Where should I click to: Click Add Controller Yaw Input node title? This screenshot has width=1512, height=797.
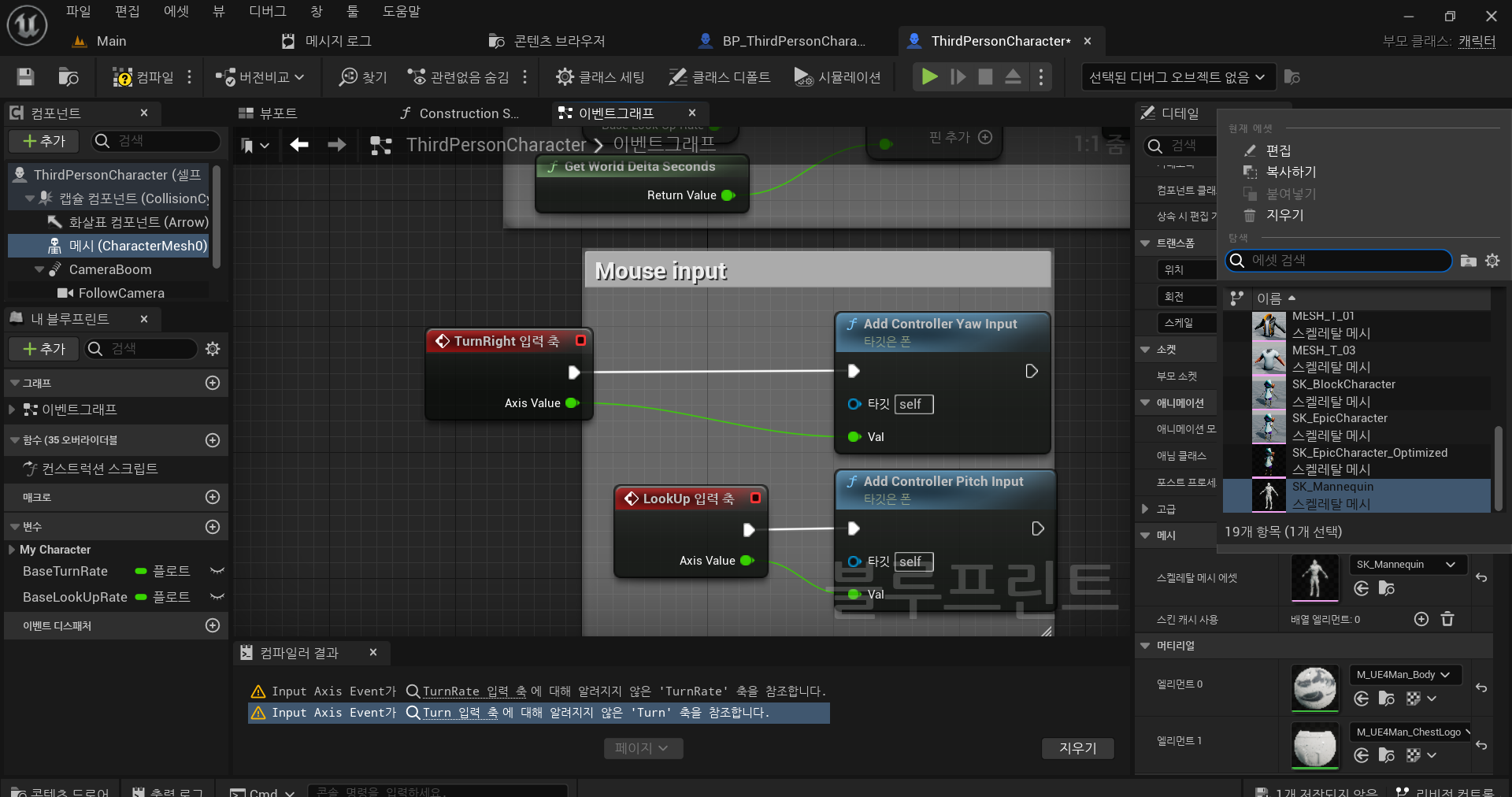[x=940, y=324]
